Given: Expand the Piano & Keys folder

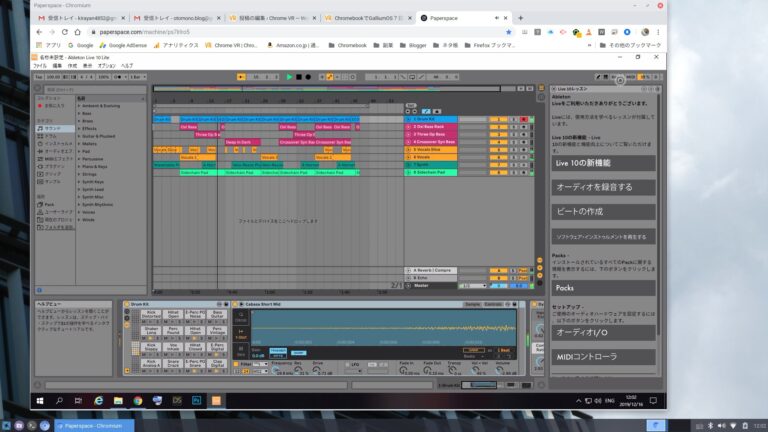Looking at the screenshot, I should [x=79, y=167].
